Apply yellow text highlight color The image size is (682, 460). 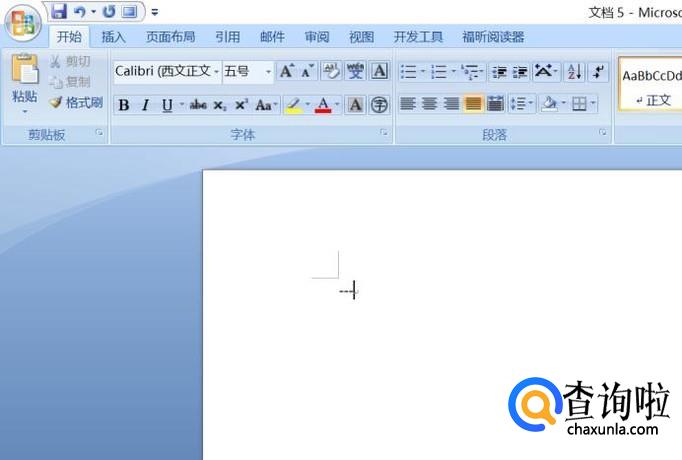click(294, 105)
